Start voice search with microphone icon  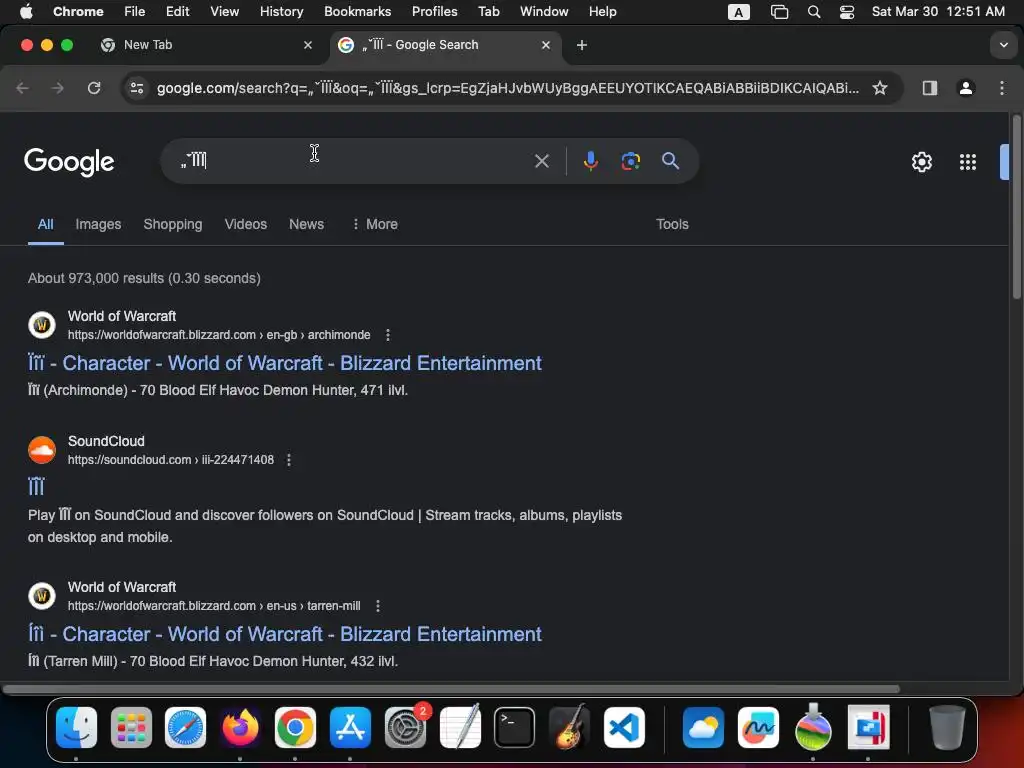(590, 161)
